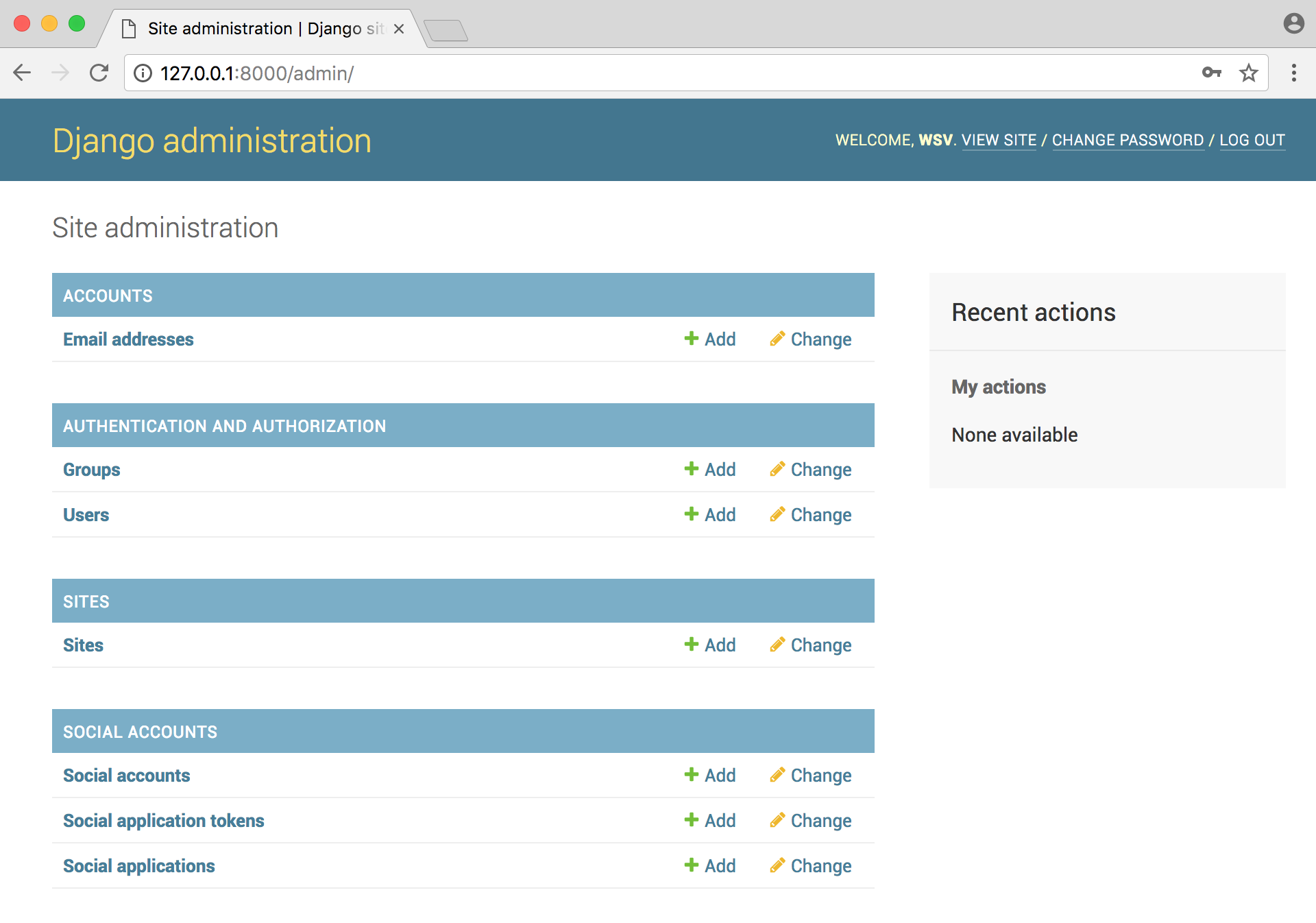Open Social application tokens model

point(163,821)
